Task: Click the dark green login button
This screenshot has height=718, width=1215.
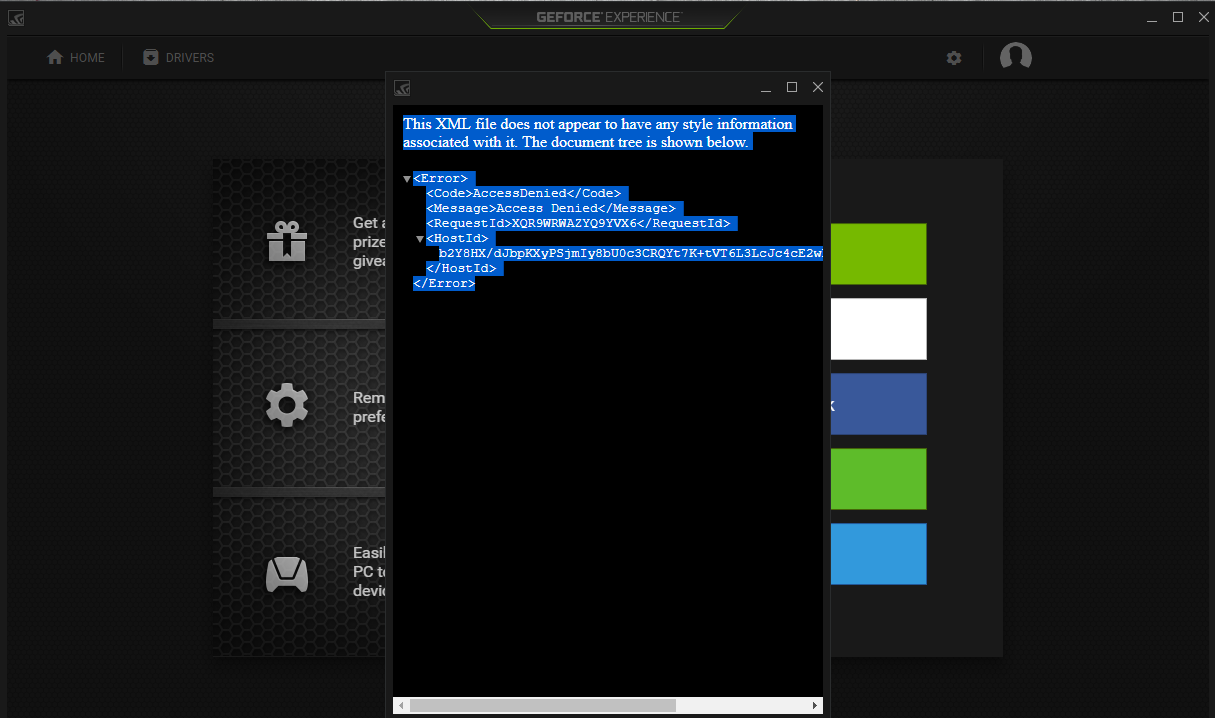Action: pos(878,254)
